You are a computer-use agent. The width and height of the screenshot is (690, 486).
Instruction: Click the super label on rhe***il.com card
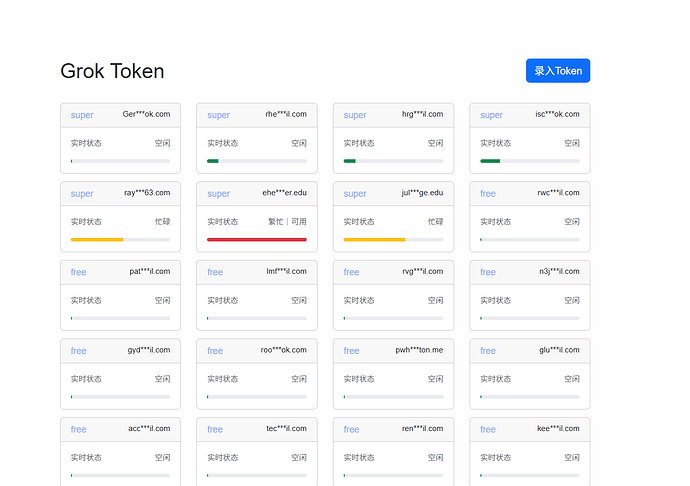pyautogui.click(x=218, y=115)
